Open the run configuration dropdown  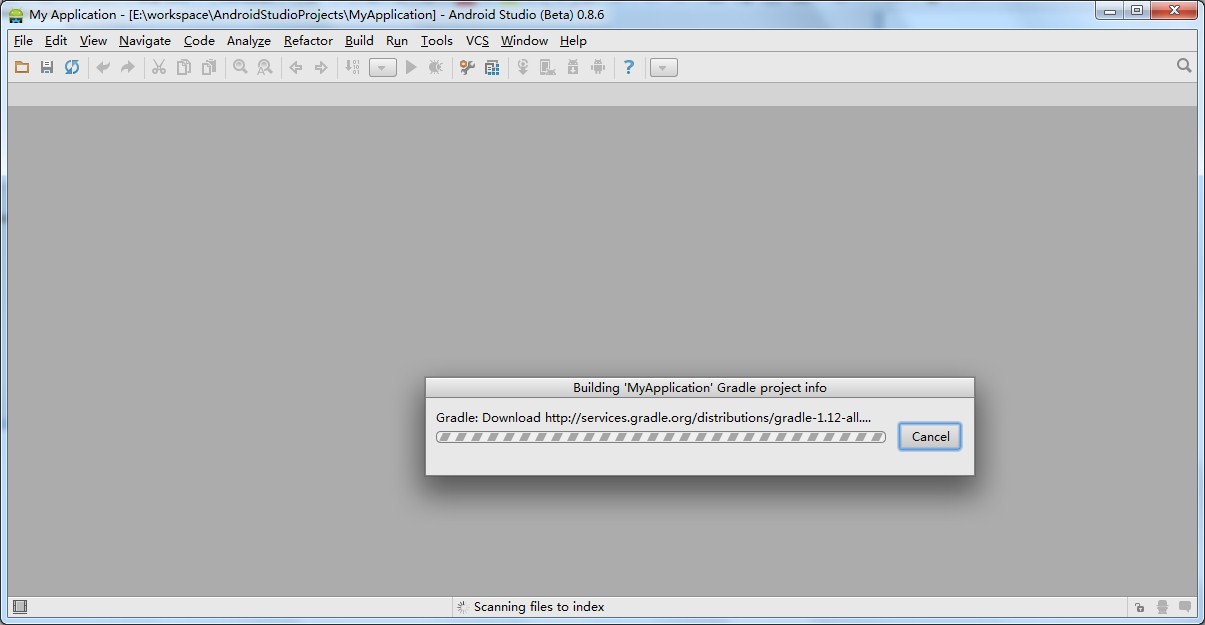tap(383, 68)
